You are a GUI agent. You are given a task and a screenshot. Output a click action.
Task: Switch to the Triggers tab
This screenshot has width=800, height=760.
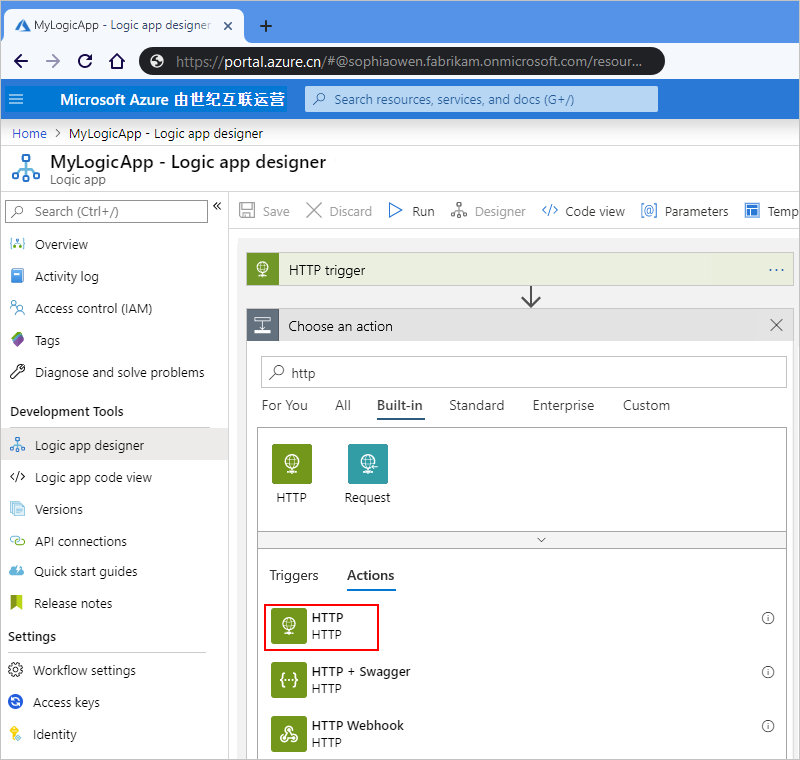(x=294, y=575)
